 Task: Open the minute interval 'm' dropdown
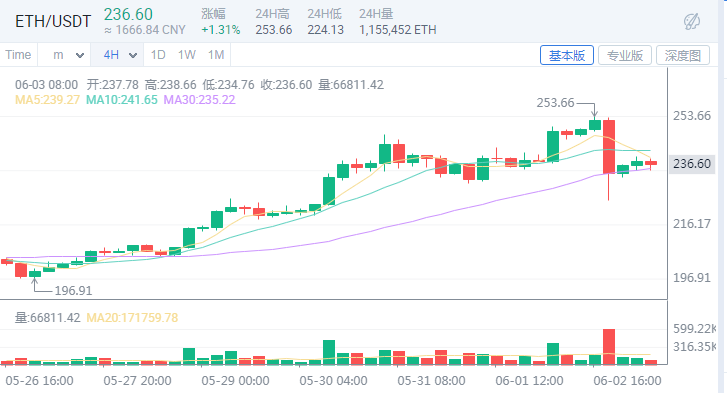68,55
